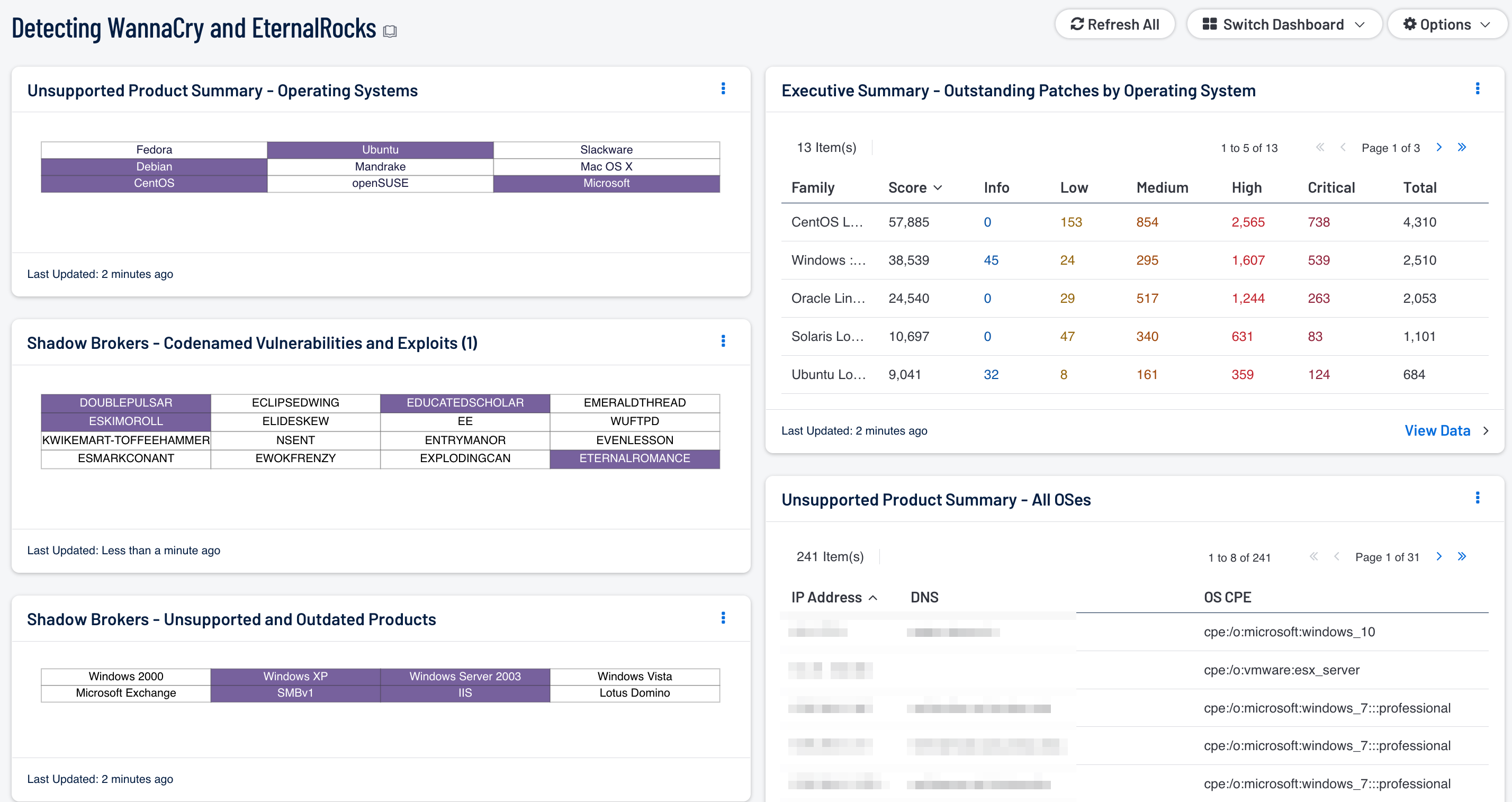
Task: Click the Windows Server 2003 cell
Action: [x=465, y=677]
